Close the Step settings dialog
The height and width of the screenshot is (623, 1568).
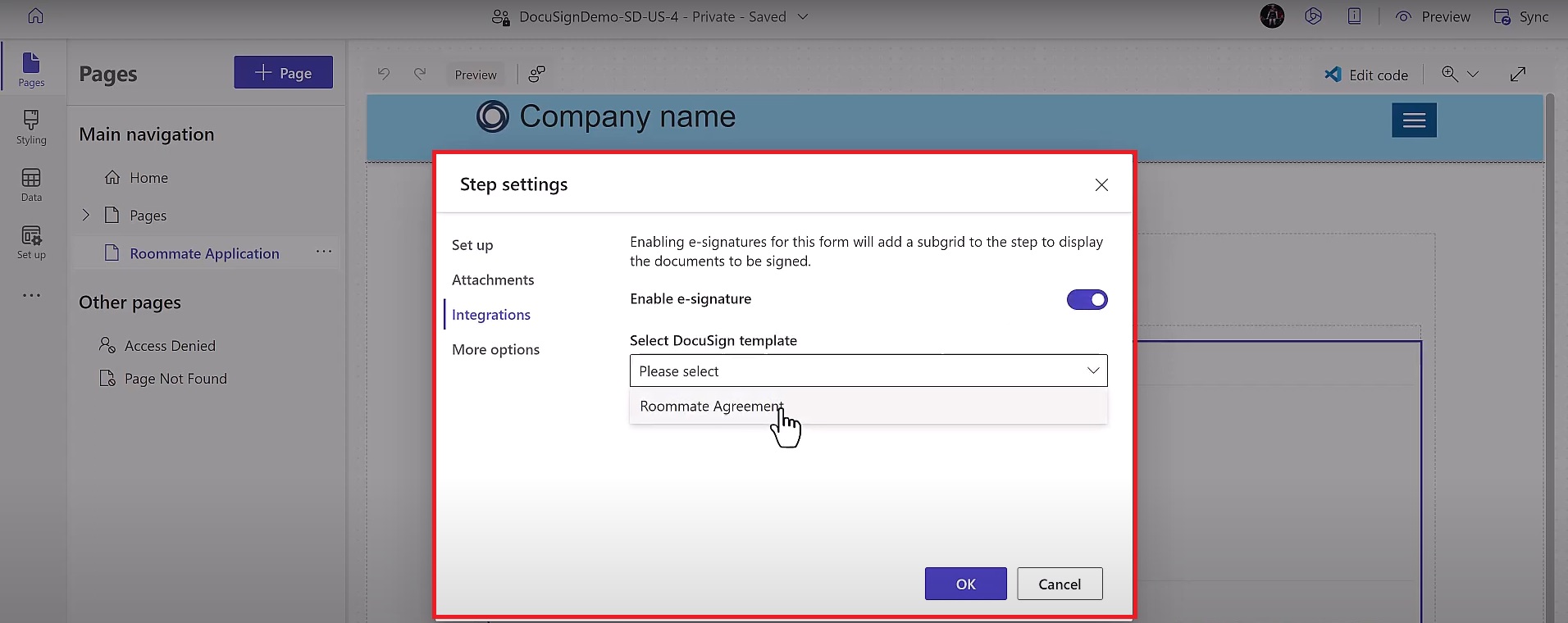tap(1101, 185)
